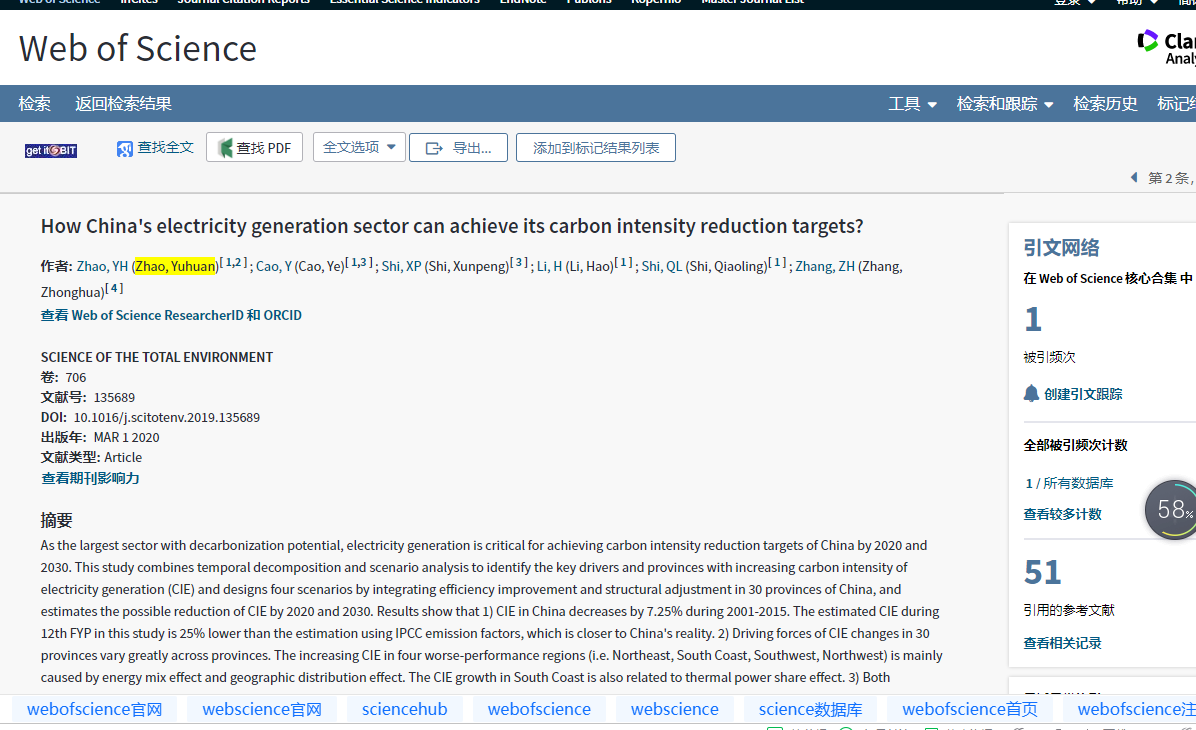1196x730 pixels.
Task: Click suggestion sciencehub
Action: [x=404, y=709]
